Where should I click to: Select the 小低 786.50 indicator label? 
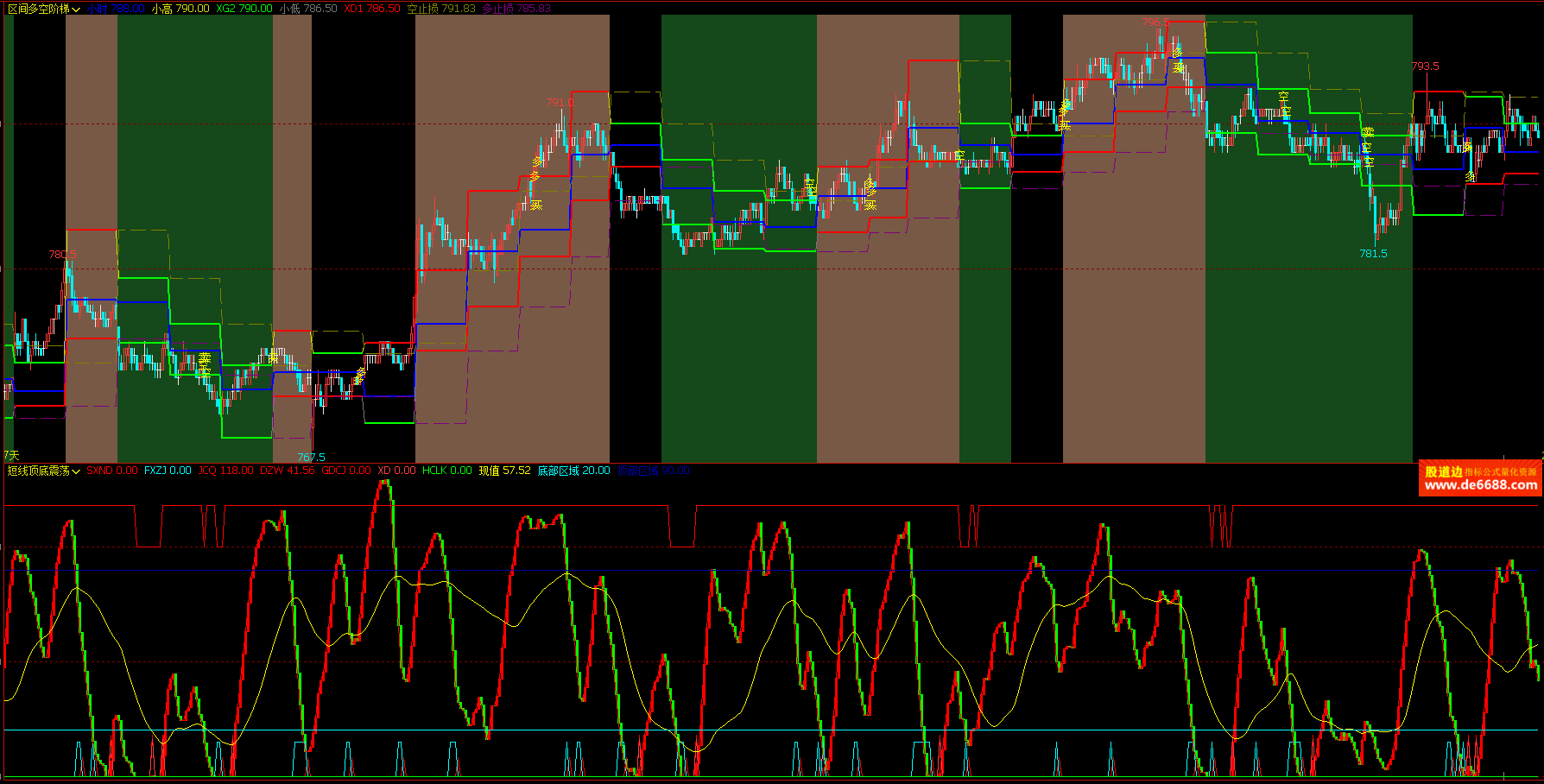(307, 9)
